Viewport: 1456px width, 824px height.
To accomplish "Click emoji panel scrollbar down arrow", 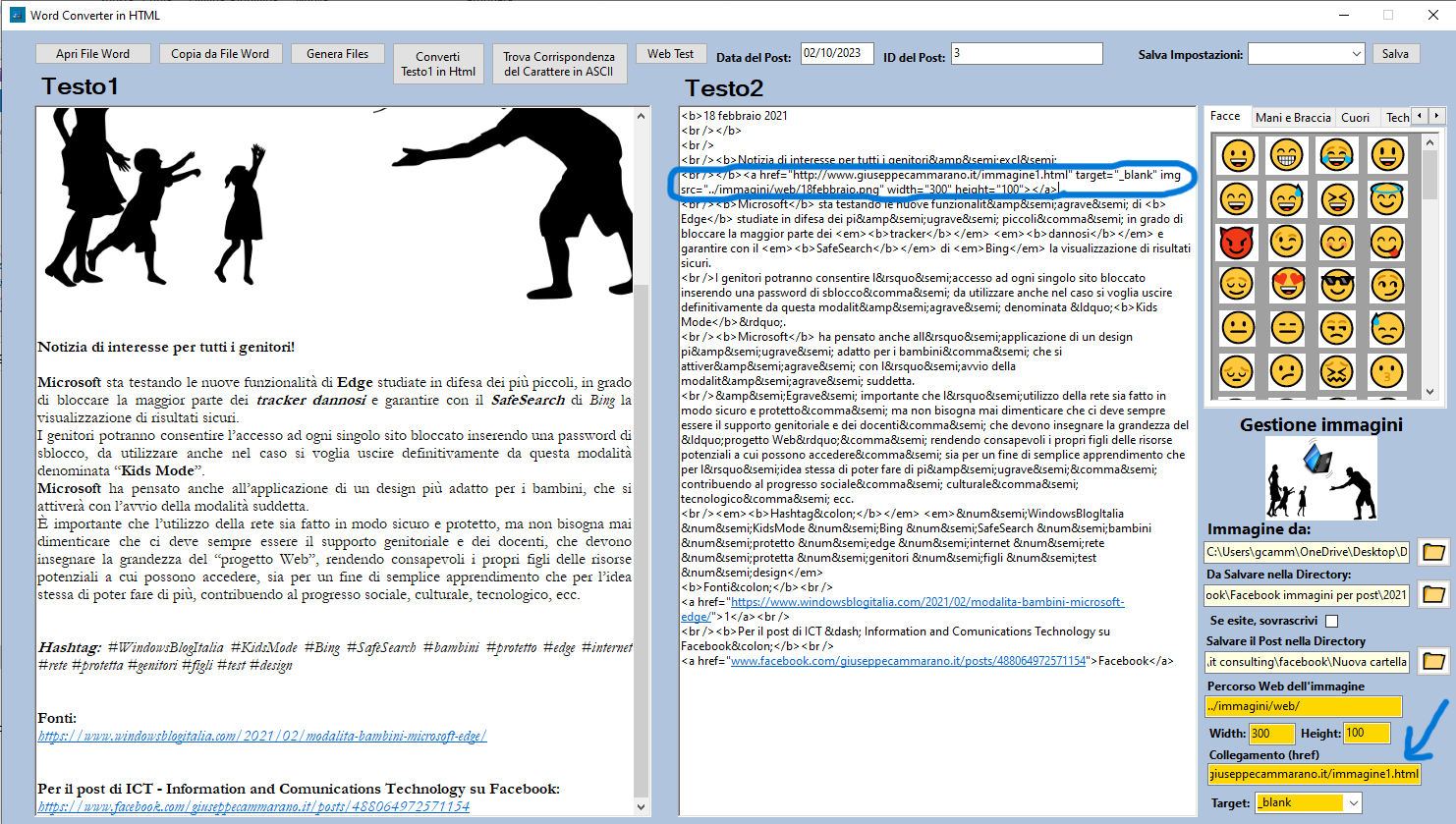I will tap(1429, 391).
